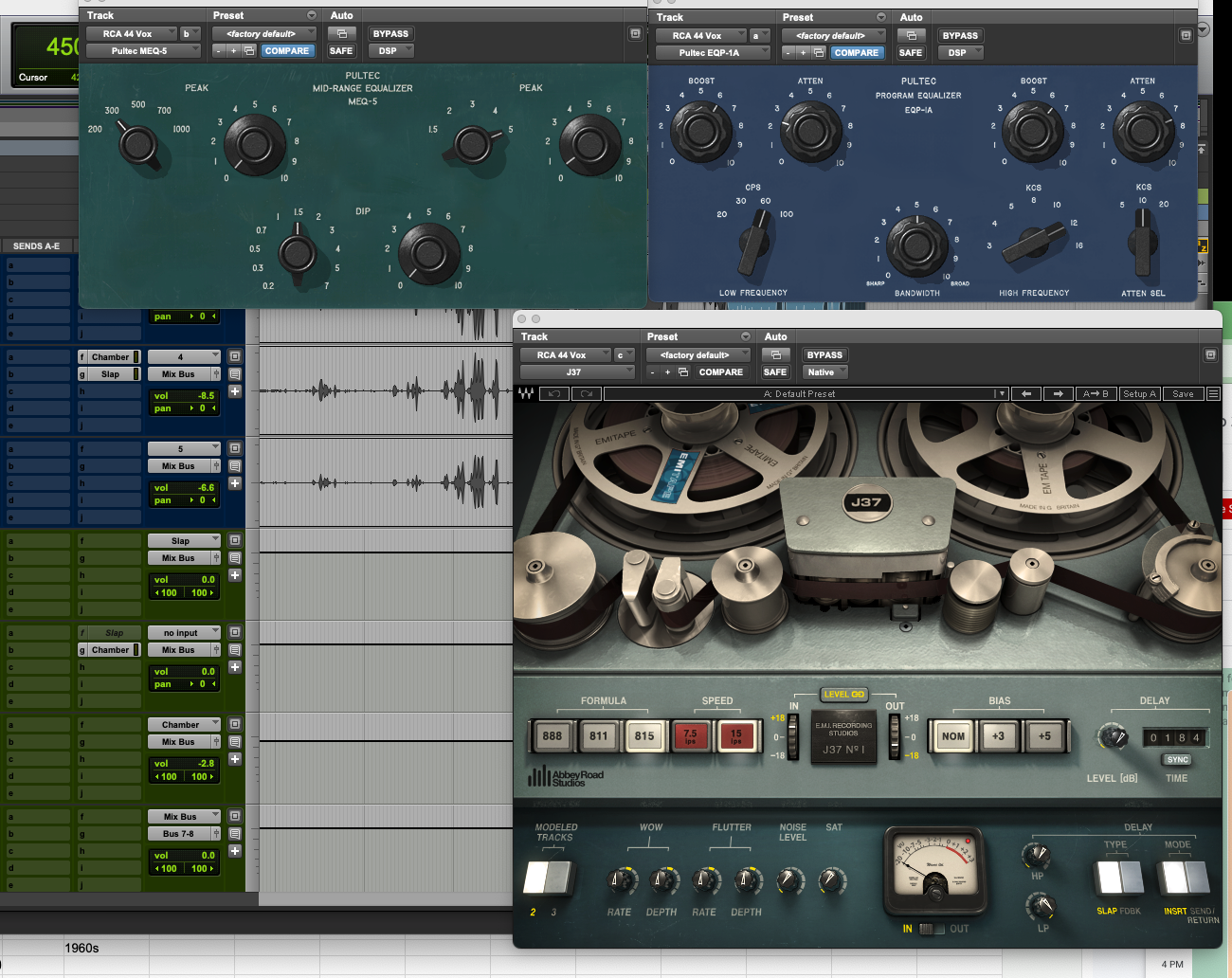Viewport: 1232px width, 978px height.
Task: Click Setup A in J37 Waves toolbar
Action: 1140,393
